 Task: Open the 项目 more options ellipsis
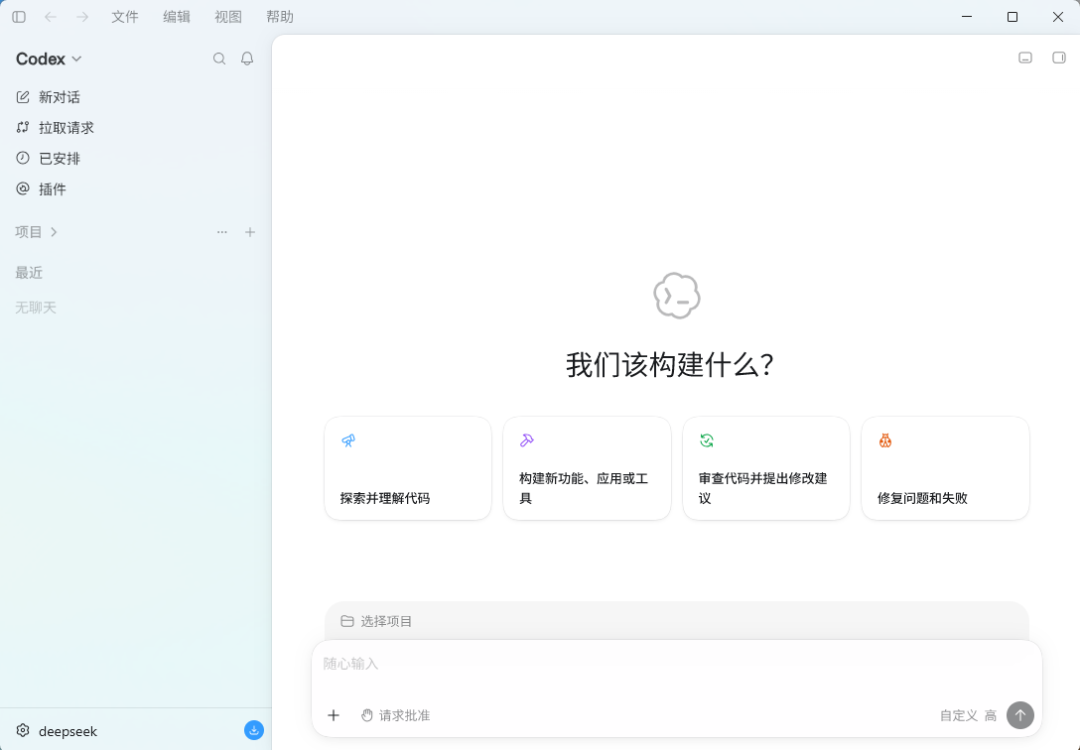click(222, 232)
